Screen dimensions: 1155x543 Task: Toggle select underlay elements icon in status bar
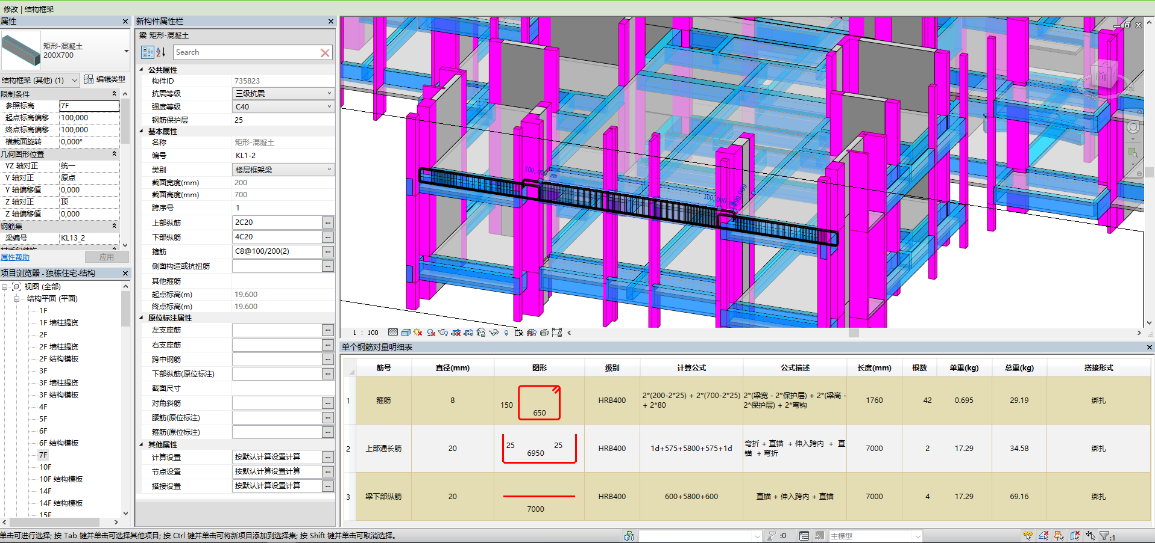point(1044,536)
